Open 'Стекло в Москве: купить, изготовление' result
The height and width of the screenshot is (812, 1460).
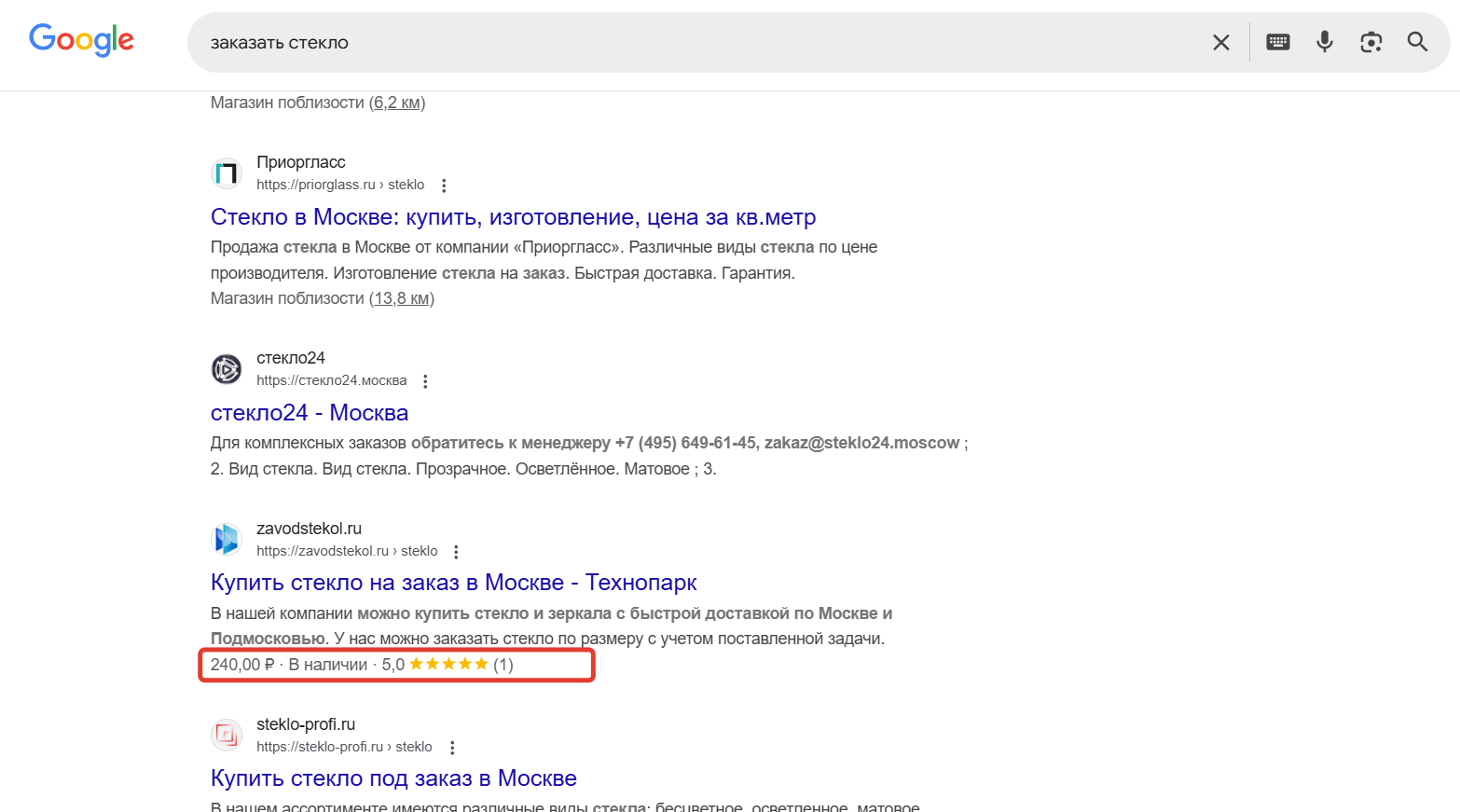click(514, 217)
